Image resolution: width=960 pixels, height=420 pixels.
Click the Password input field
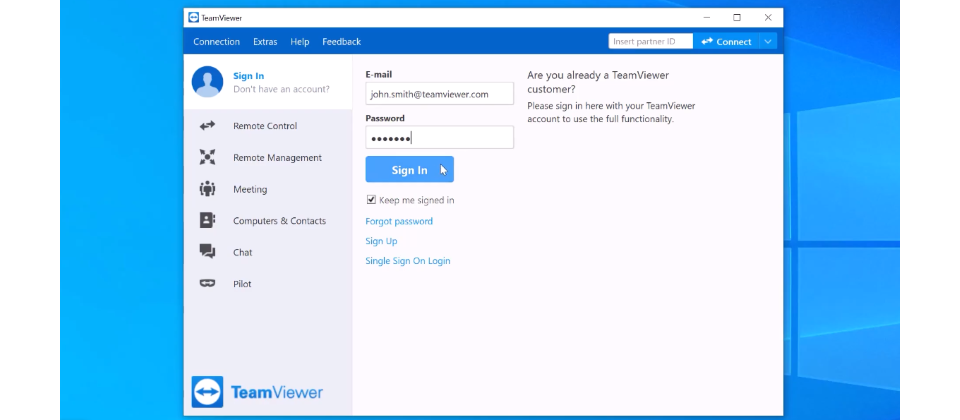(440, 137)
